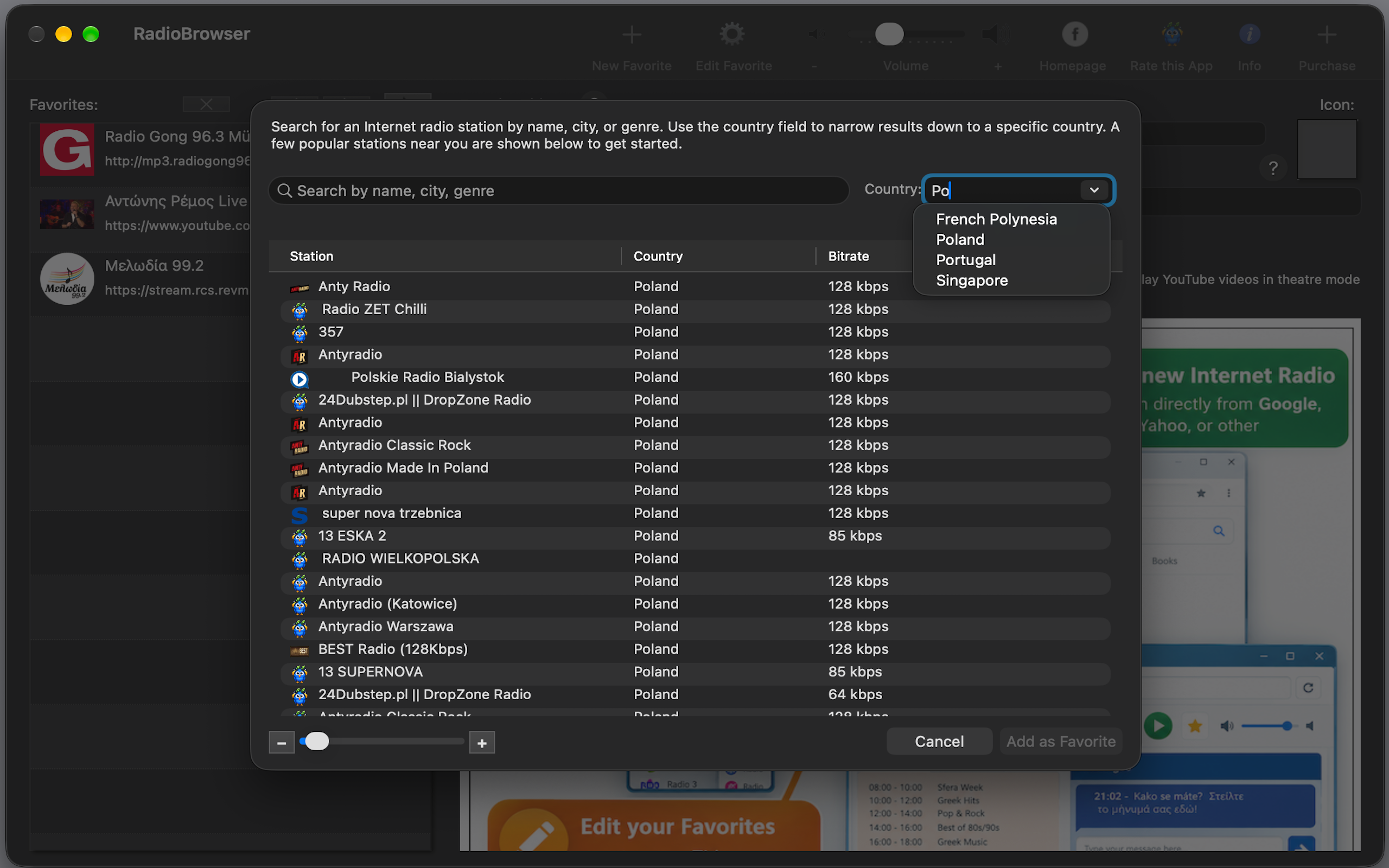The width and height of the screenshot is (1389, 868).
Task: Click the row size slider knob
Action: [x=317, y=741]
